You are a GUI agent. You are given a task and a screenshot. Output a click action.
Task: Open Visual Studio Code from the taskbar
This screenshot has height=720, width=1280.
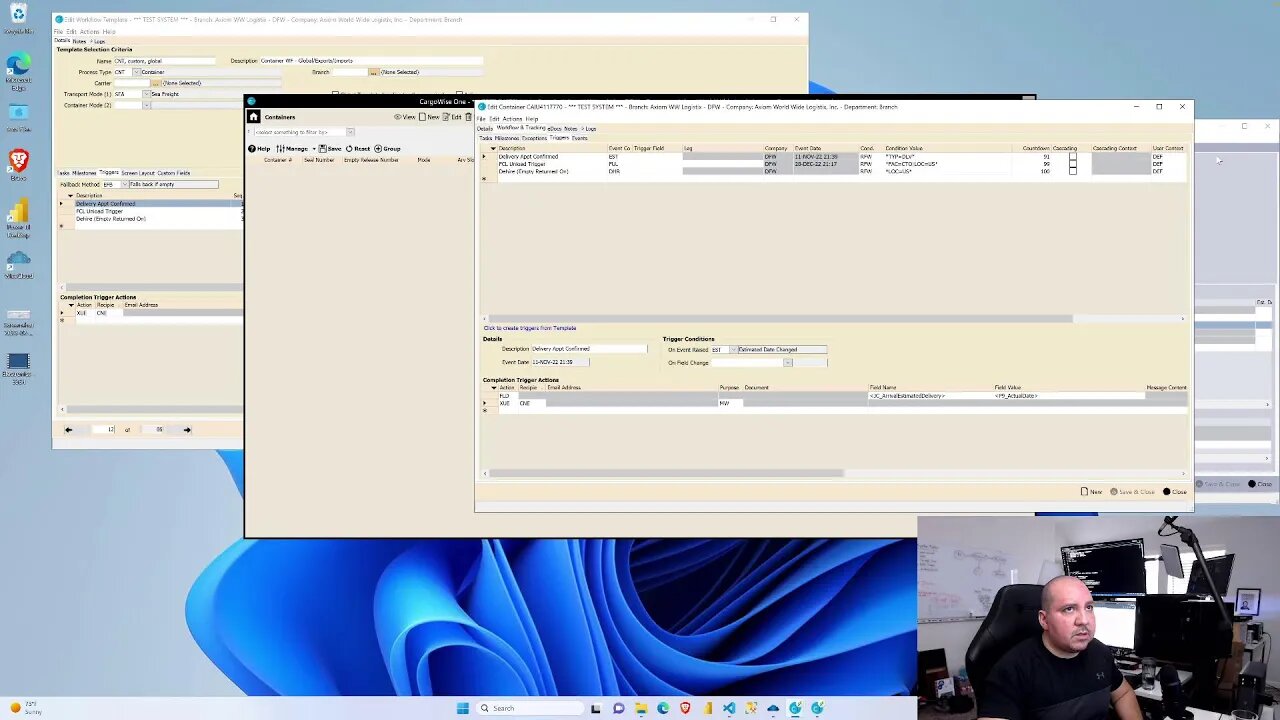[729, 708]
